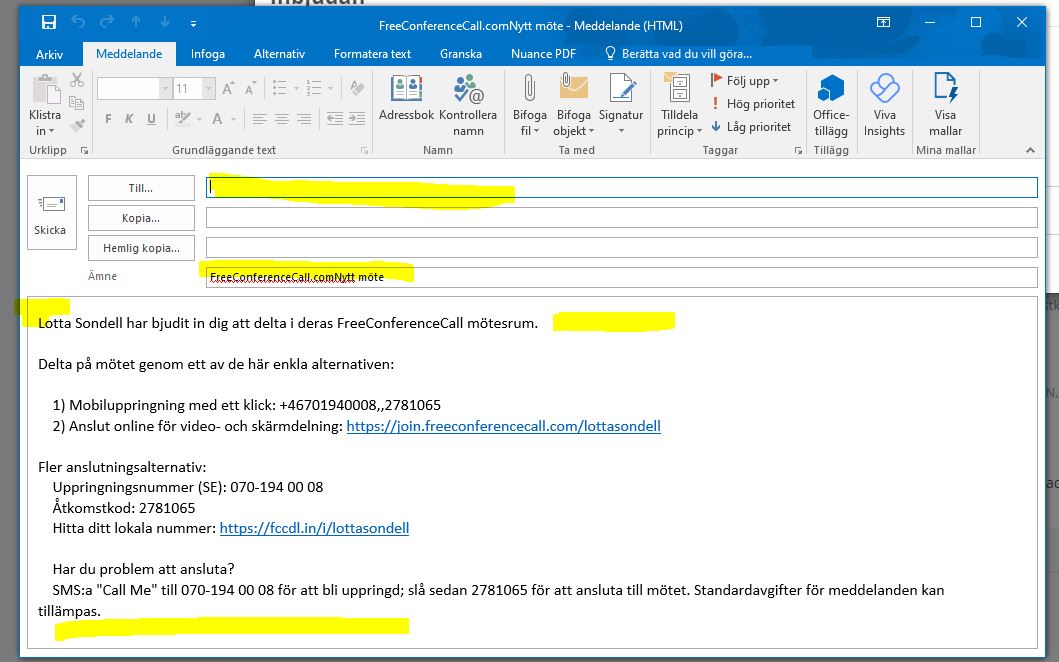Click into the Kopia recipient field
The height and width of the screenshot is (662, 1059).
pos(621,218)
